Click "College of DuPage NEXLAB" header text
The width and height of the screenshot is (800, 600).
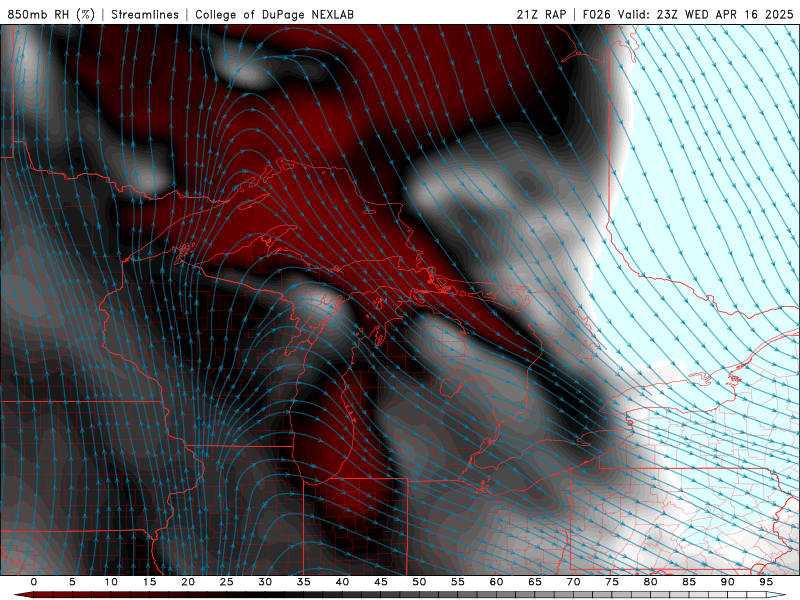274,14
